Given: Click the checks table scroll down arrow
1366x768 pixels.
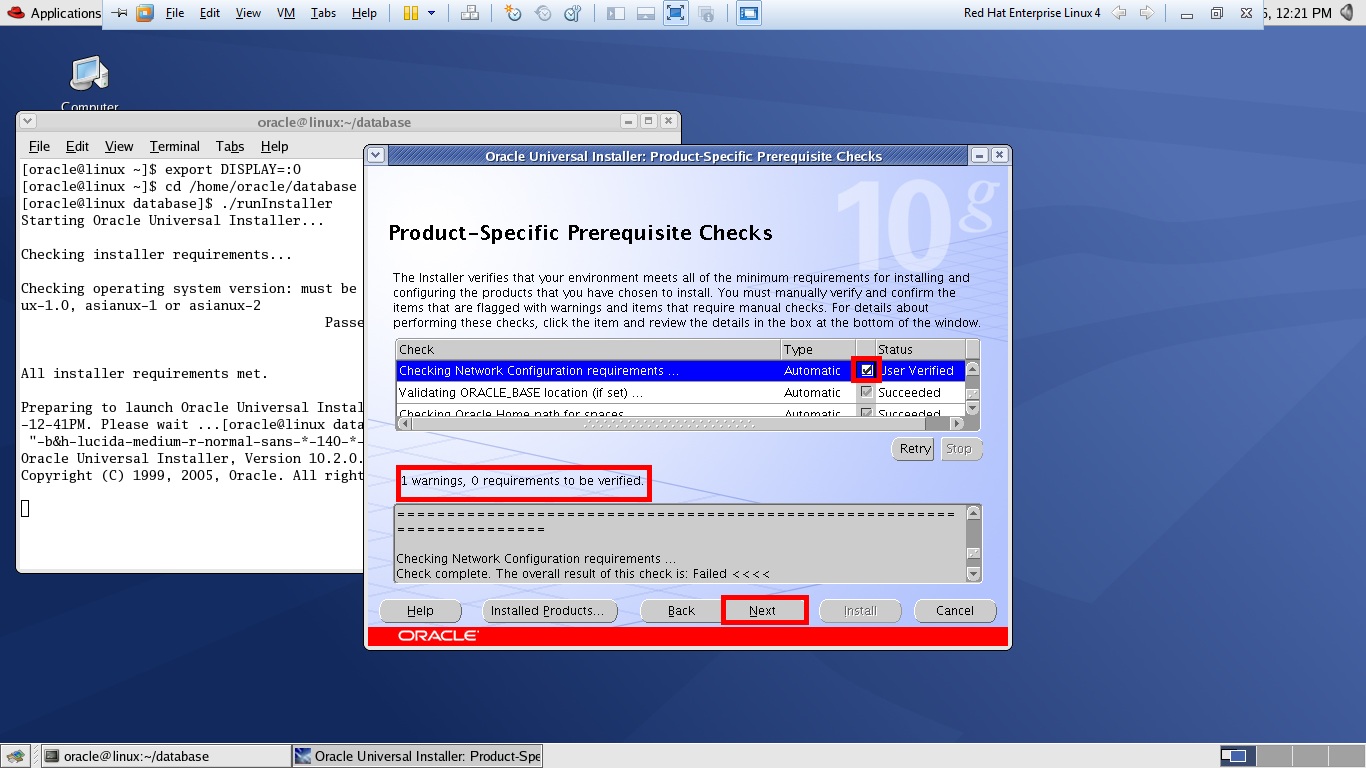Looking at the screenshot, I should (x=972, y=409).
